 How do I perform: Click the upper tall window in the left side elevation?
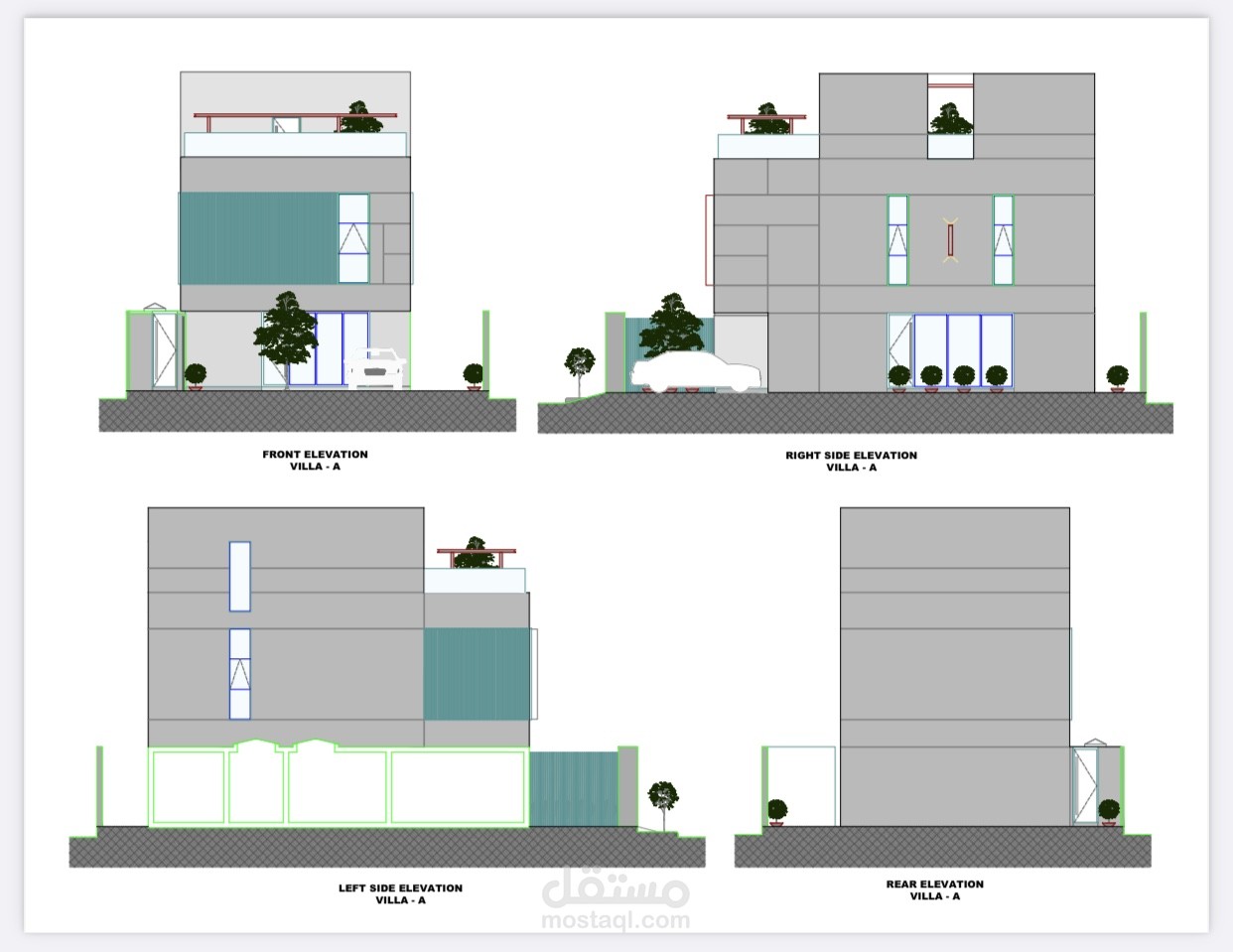tap(239, 576)
